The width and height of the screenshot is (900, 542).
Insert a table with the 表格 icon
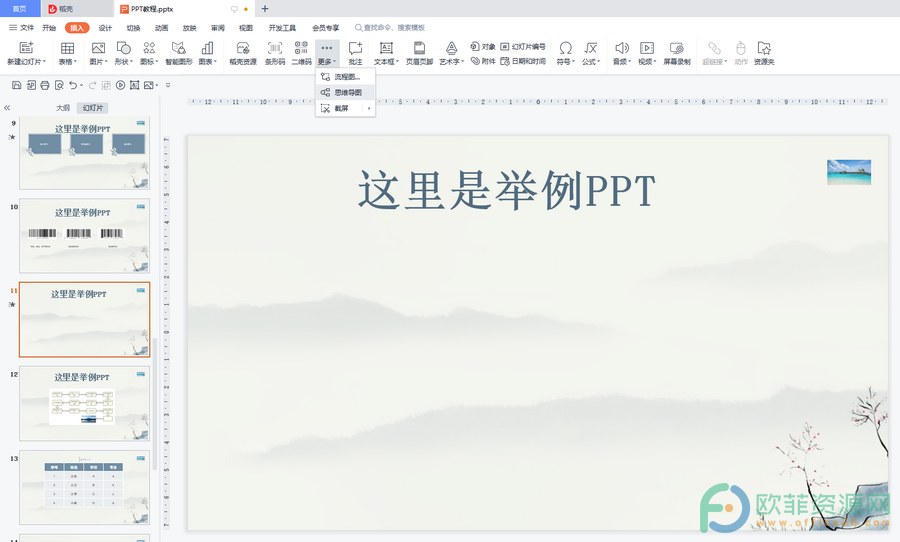tap(67, 48)
